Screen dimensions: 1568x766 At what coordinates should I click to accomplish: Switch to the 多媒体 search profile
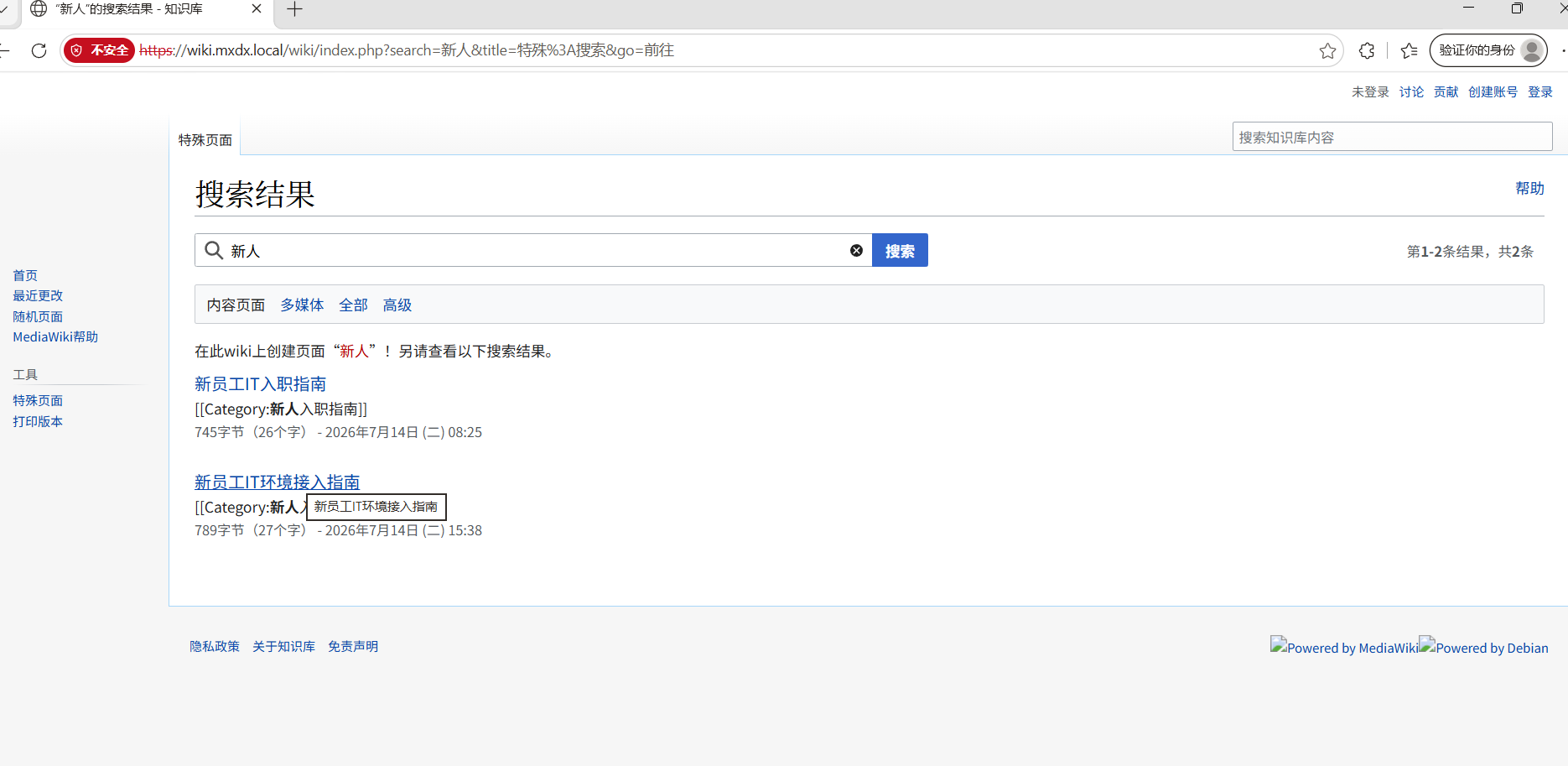(x=302, y=305)
